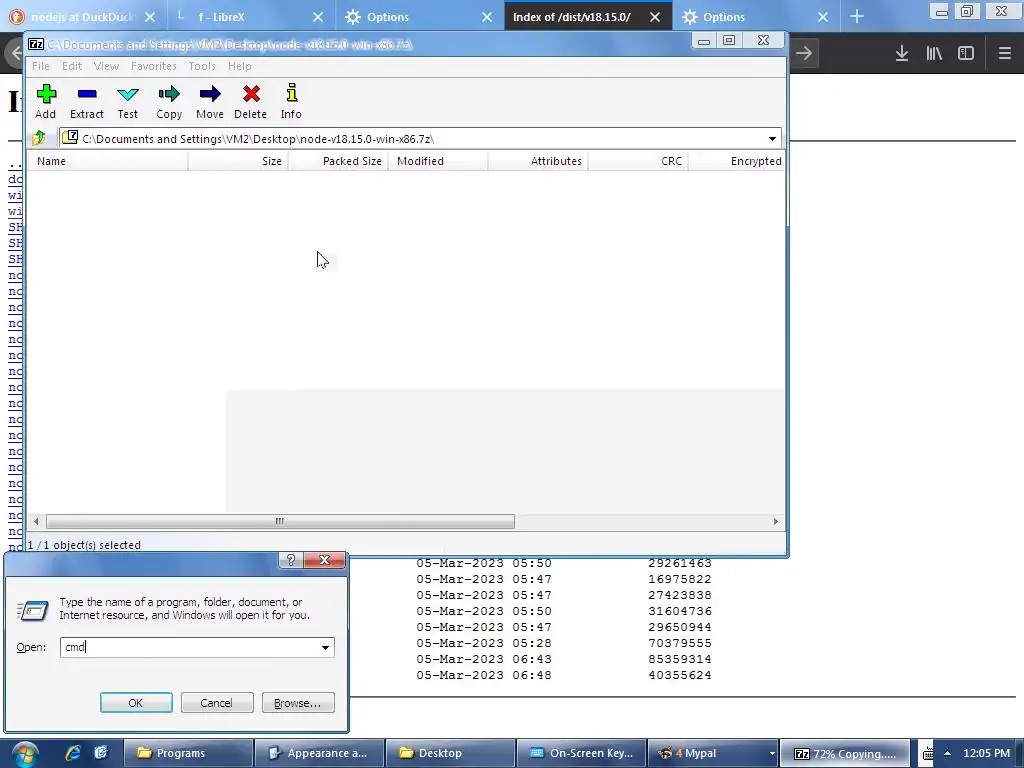The image size is (1024, 768).
Task: Open the File menu in 7-Zip
Action: [x=40, y=66]
